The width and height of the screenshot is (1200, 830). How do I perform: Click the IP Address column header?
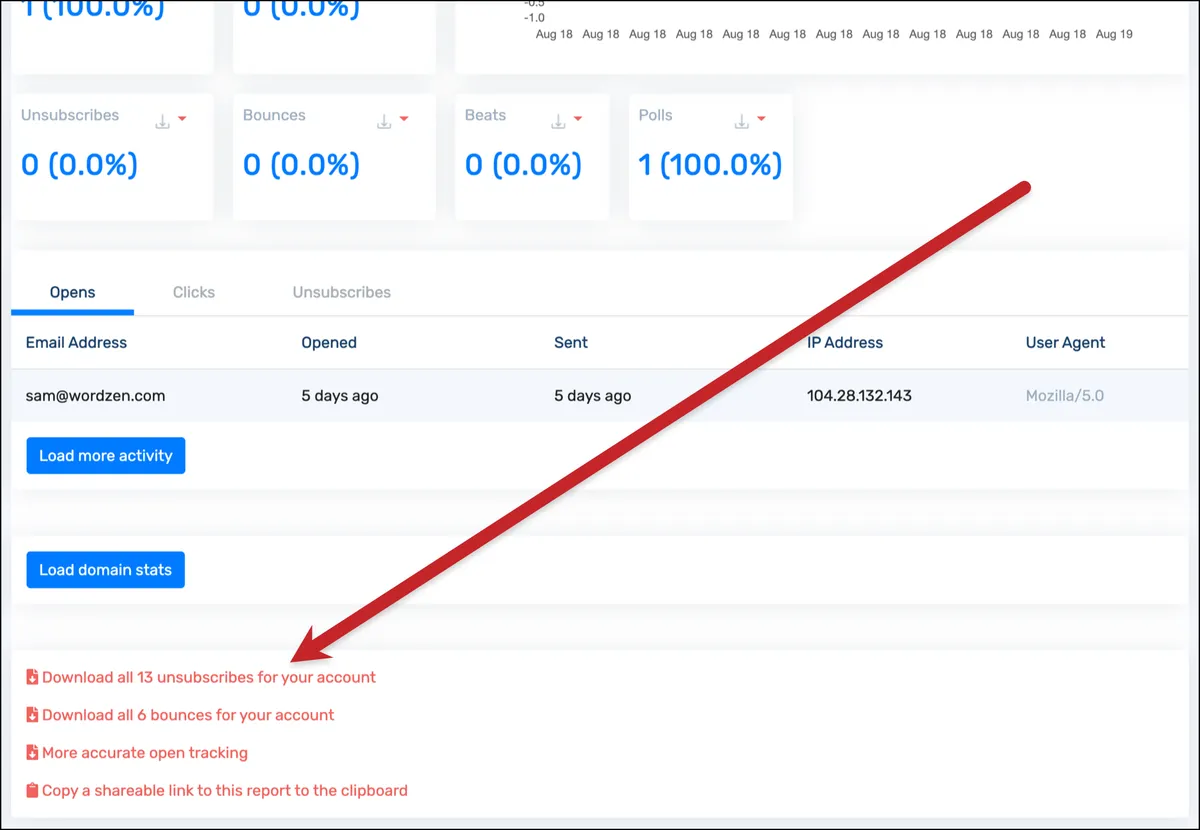click(x=845, y=342)
